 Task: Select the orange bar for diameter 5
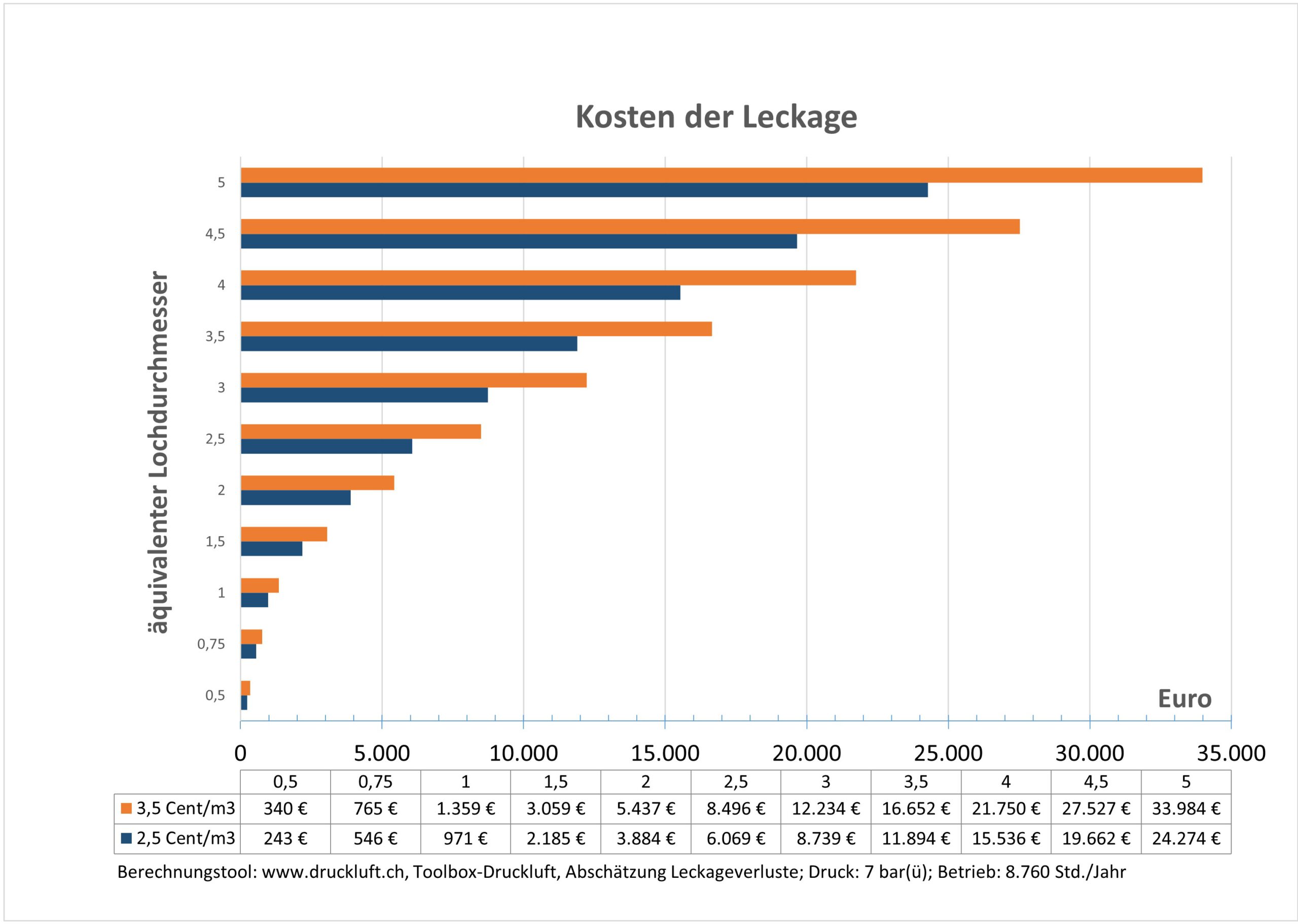721,175
